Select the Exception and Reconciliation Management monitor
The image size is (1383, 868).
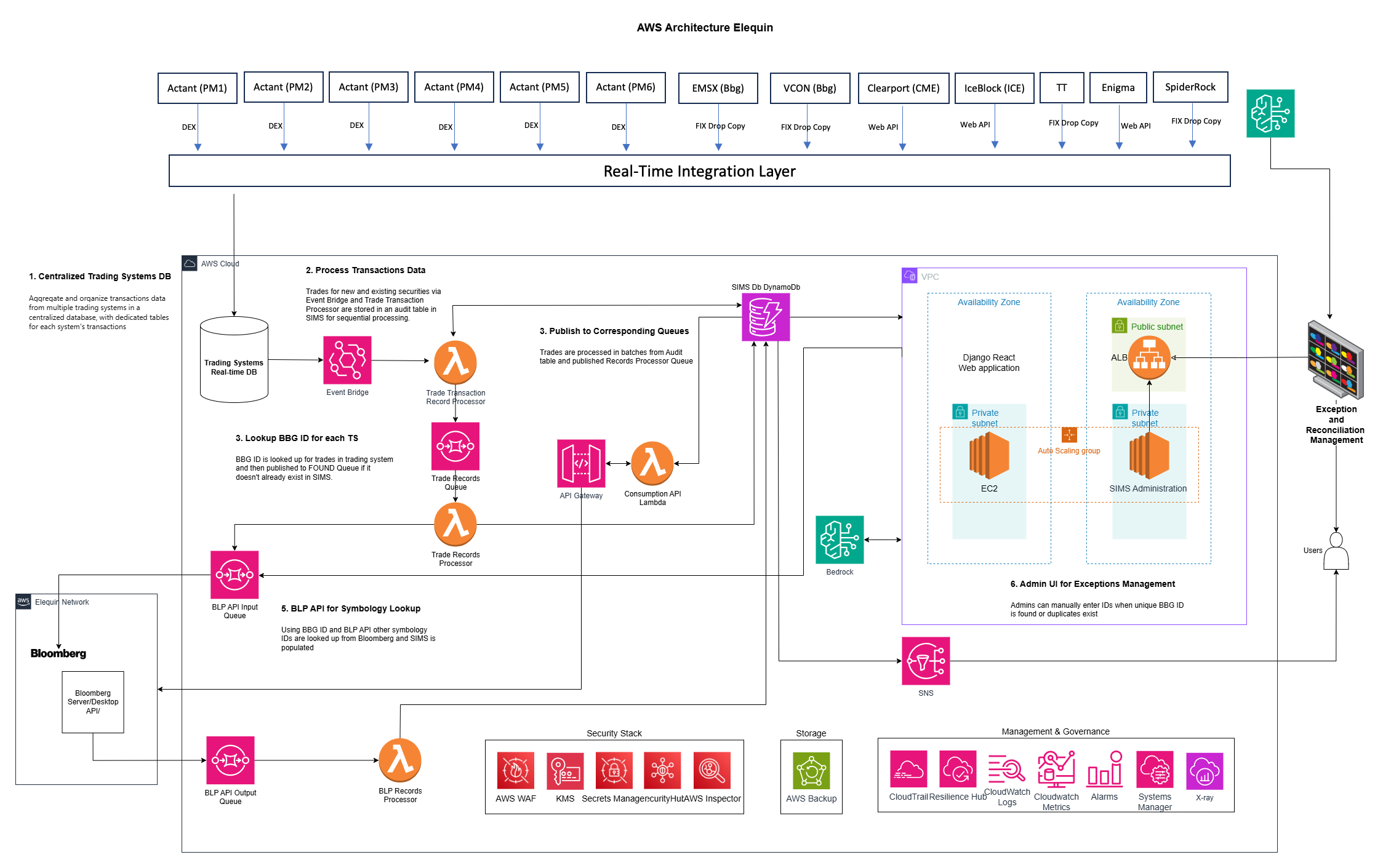point(1334,360)
